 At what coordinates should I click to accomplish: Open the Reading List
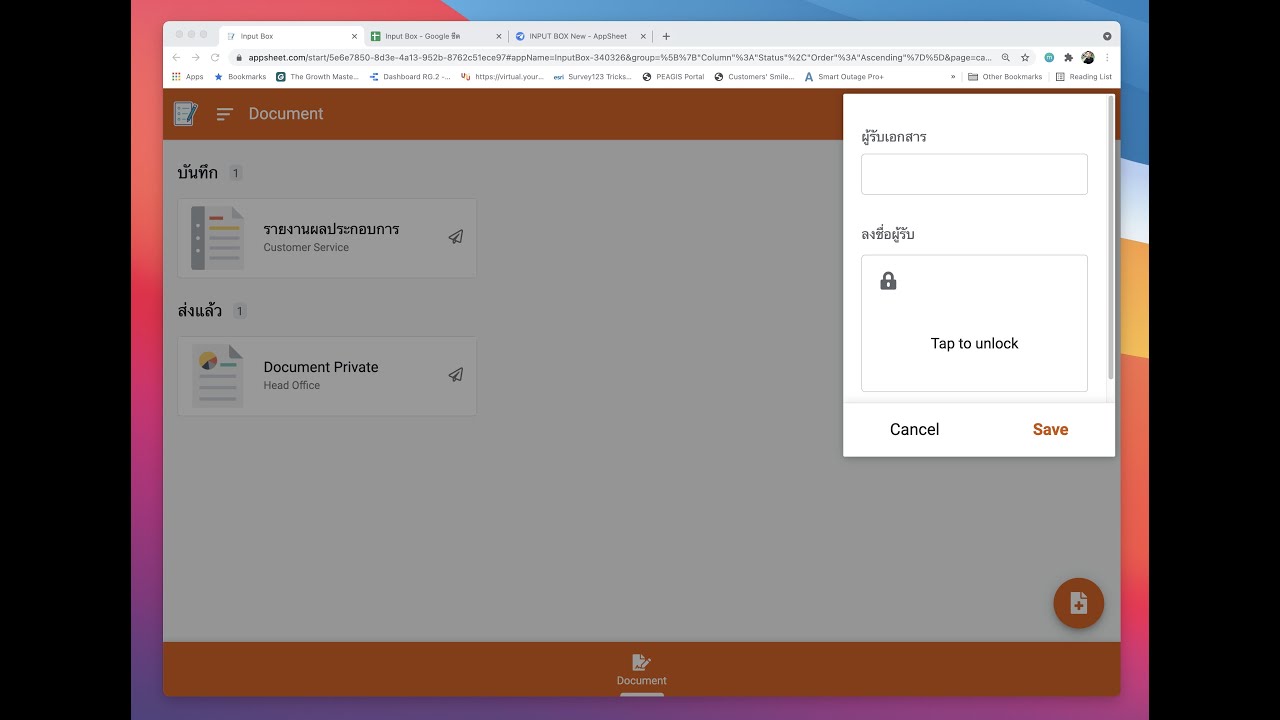1084,77
